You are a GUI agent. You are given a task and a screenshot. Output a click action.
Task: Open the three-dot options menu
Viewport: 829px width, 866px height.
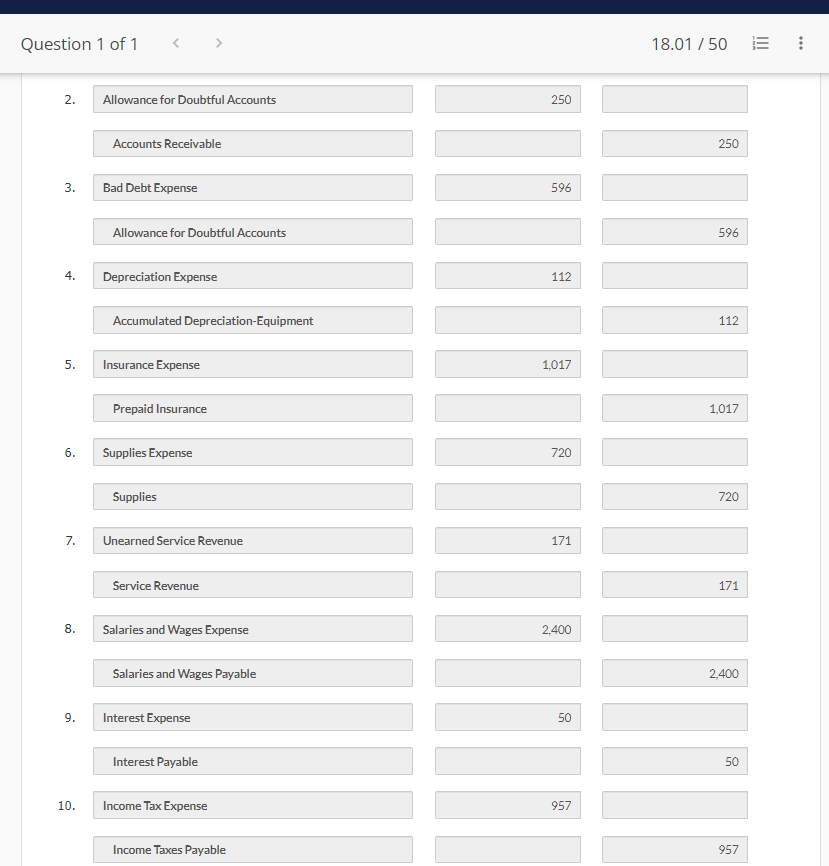[x=800, y=43]
